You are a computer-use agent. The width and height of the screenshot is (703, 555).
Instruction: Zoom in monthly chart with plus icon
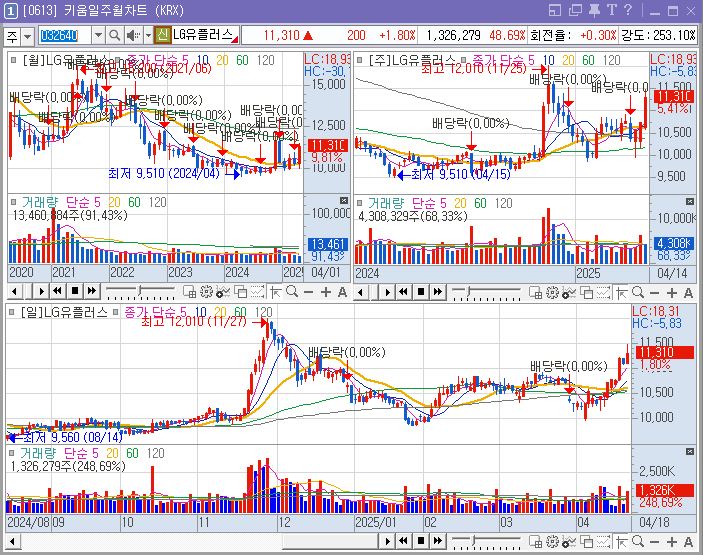click(x=326, y=293)
